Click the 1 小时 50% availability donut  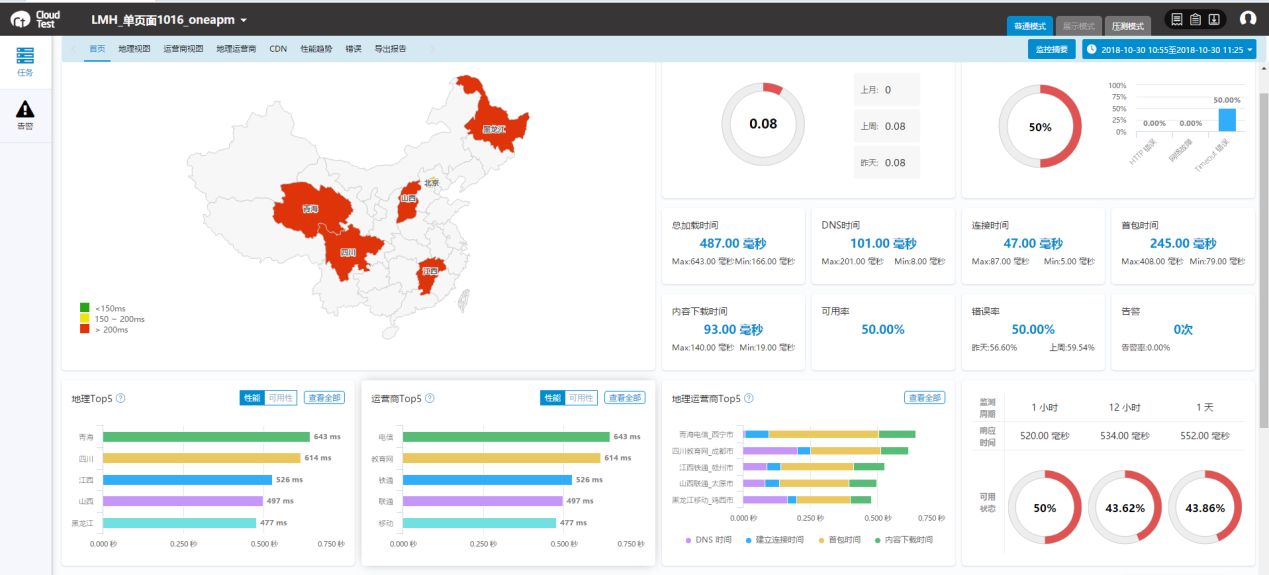tap(1044, 508)
